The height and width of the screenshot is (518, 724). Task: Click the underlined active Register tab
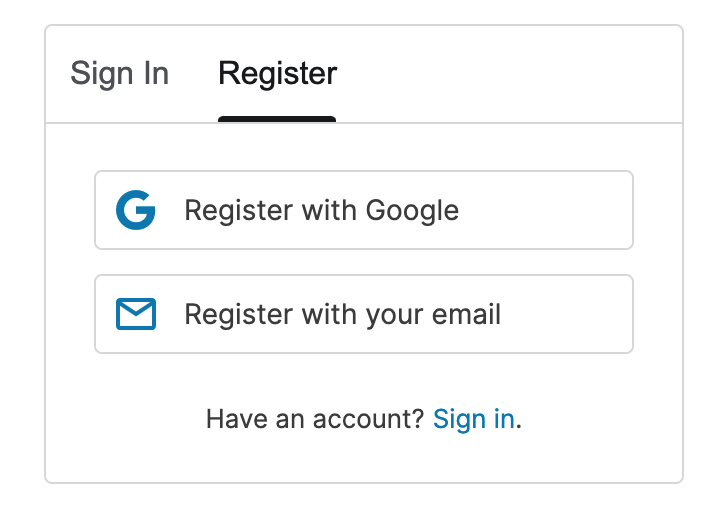[277, 74]
